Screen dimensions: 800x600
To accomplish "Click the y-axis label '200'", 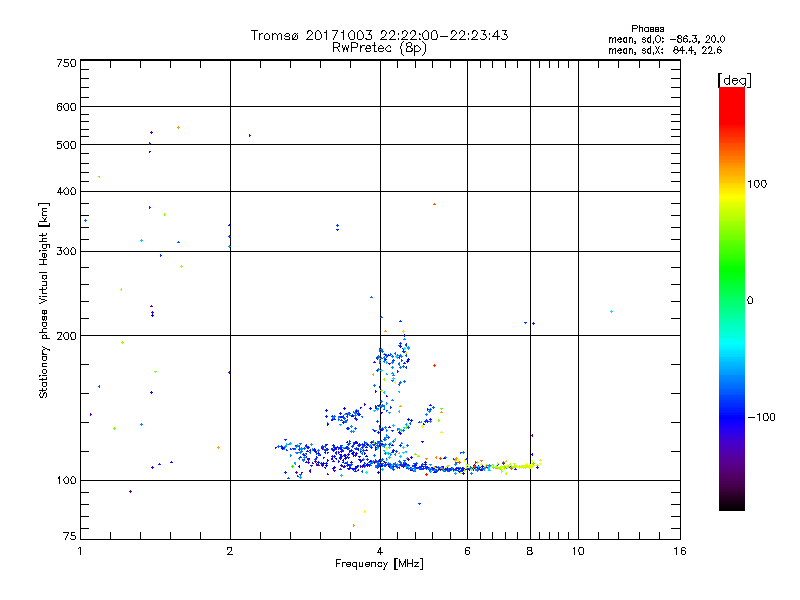I will pos(66,336).
